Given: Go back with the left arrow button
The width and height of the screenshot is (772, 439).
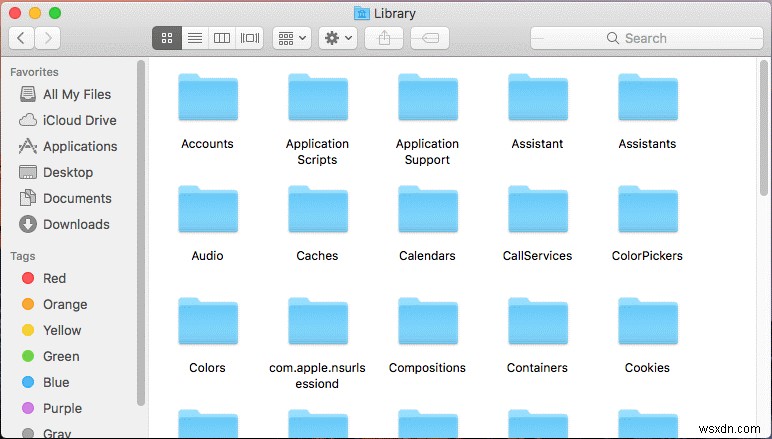Looking at the screenshot, I should (x=21, y=38).
